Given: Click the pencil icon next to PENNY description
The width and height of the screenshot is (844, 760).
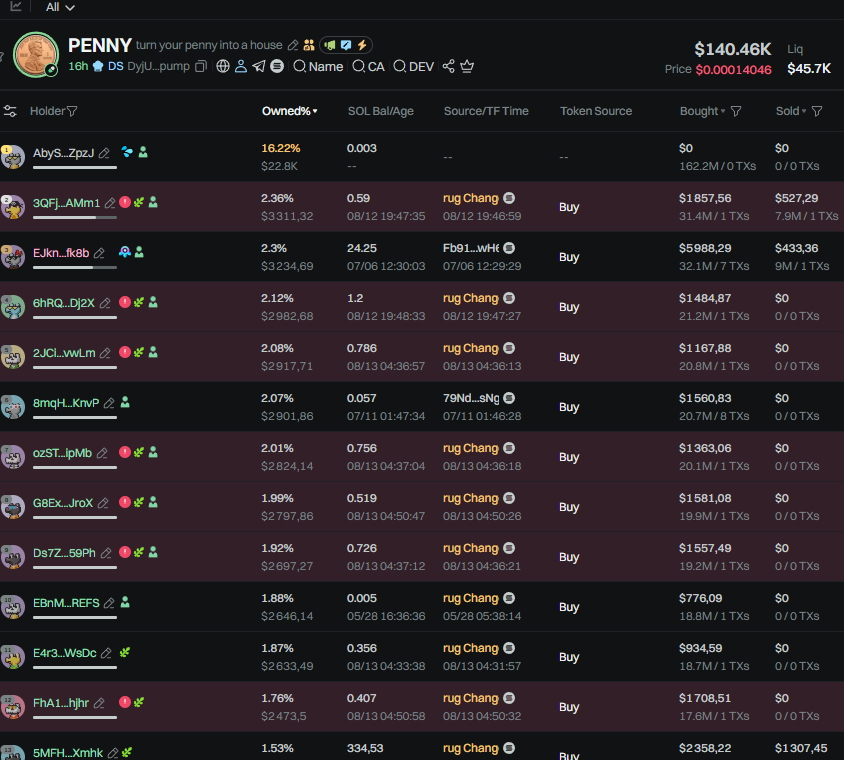Looking at the screenshot, I should pyautogui.click(x=293, y=45).
